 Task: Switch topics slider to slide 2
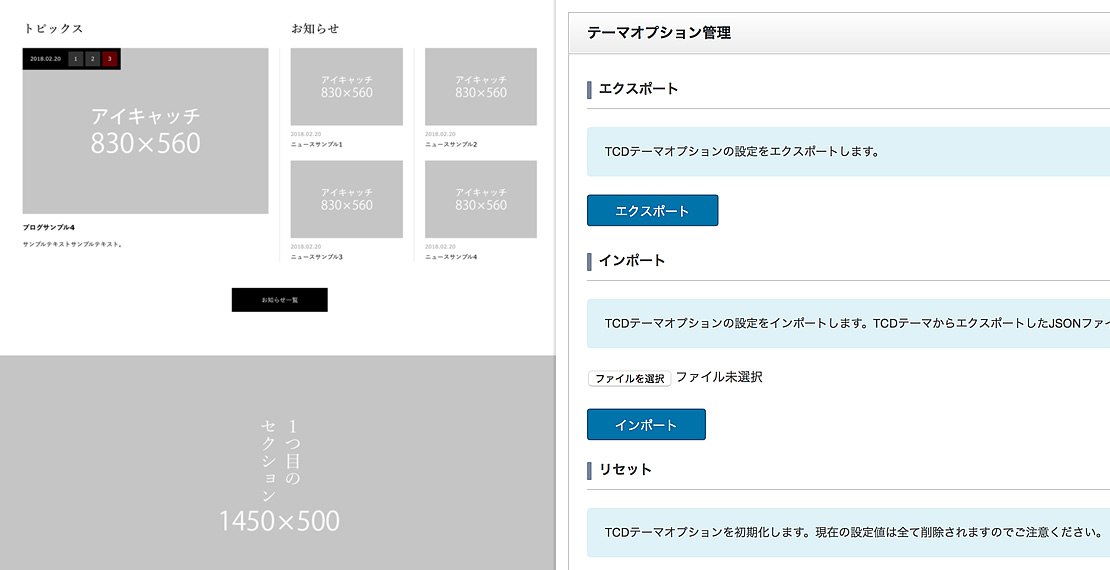pyautogui.click(x=93, y=59)
